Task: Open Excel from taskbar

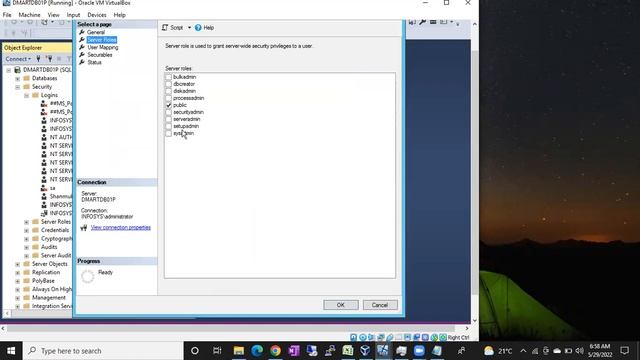Action: (348, 351)
